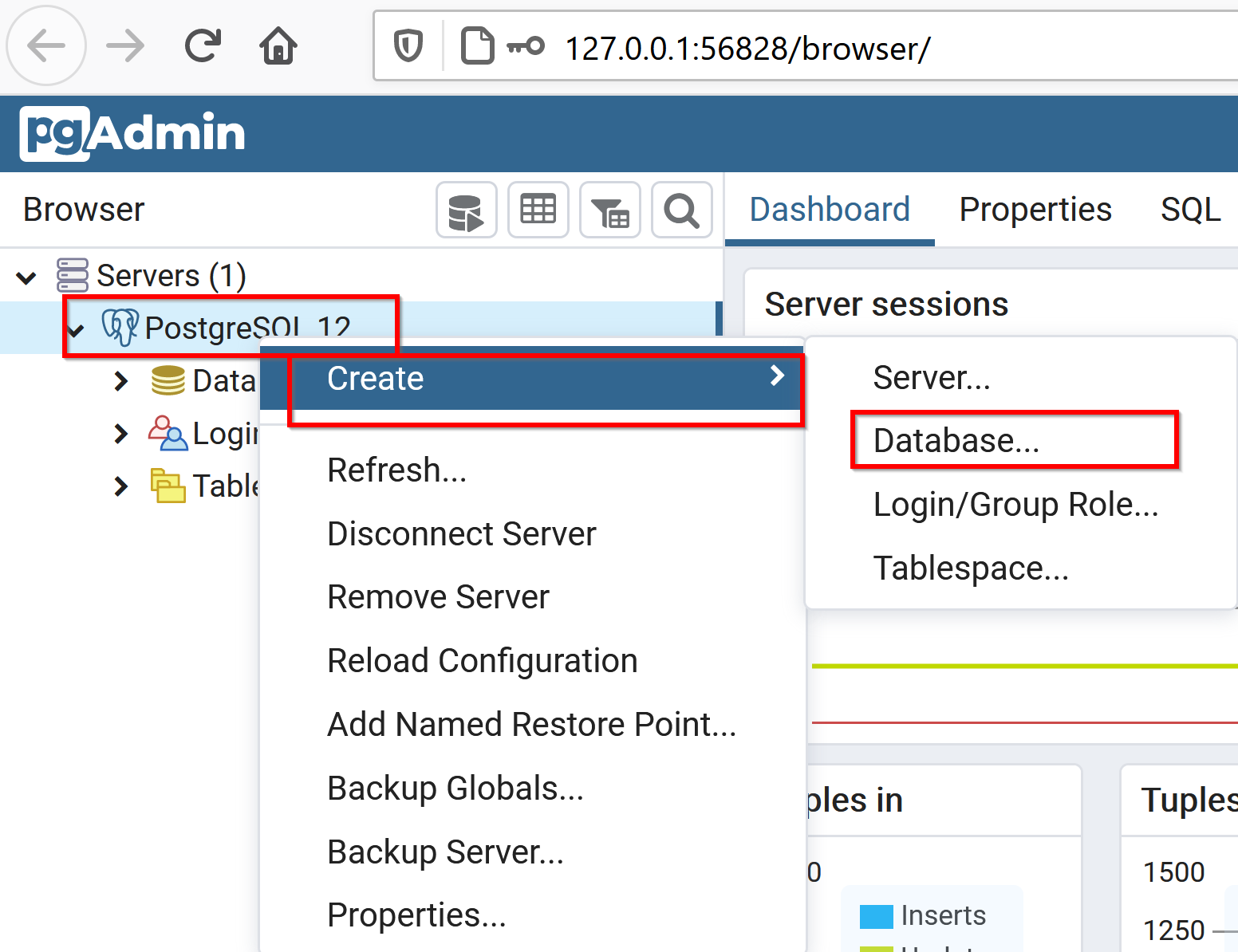Go forward with browser forward arrow

click(125, 46)
